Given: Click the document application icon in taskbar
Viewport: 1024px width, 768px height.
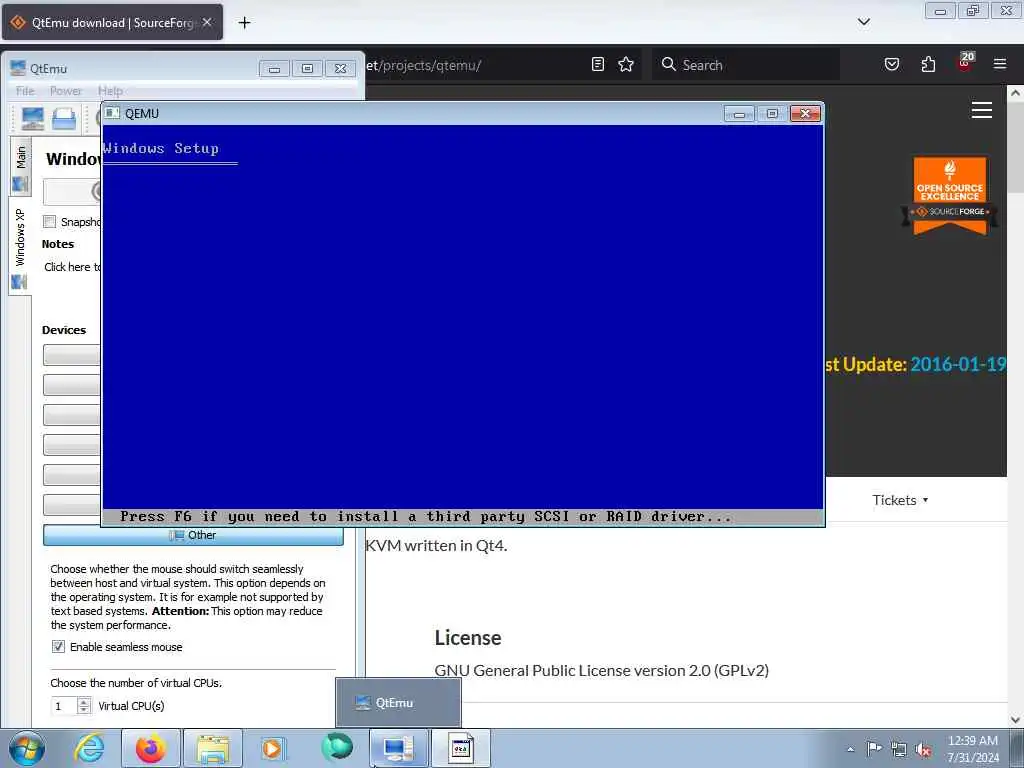Looking at the screenshot, I should coord(461,748).
